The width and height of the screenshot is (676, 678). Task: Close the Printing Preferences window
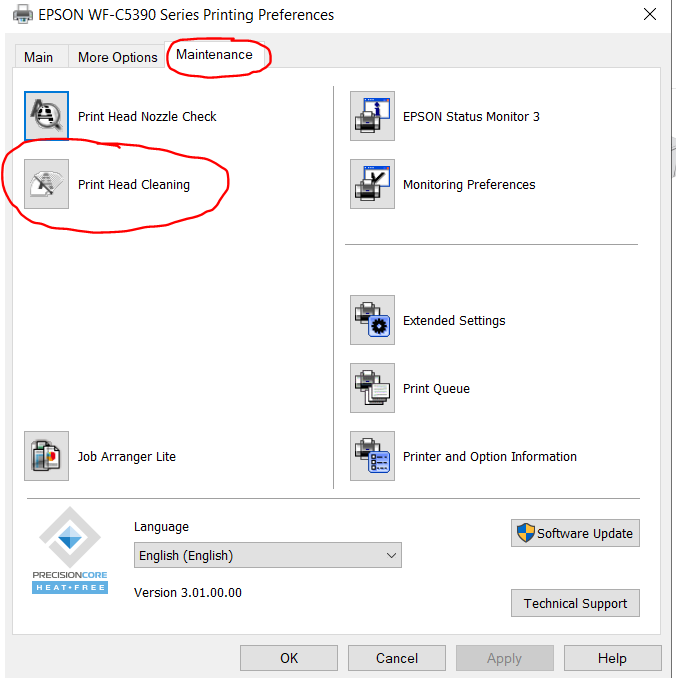click(650, 14)
